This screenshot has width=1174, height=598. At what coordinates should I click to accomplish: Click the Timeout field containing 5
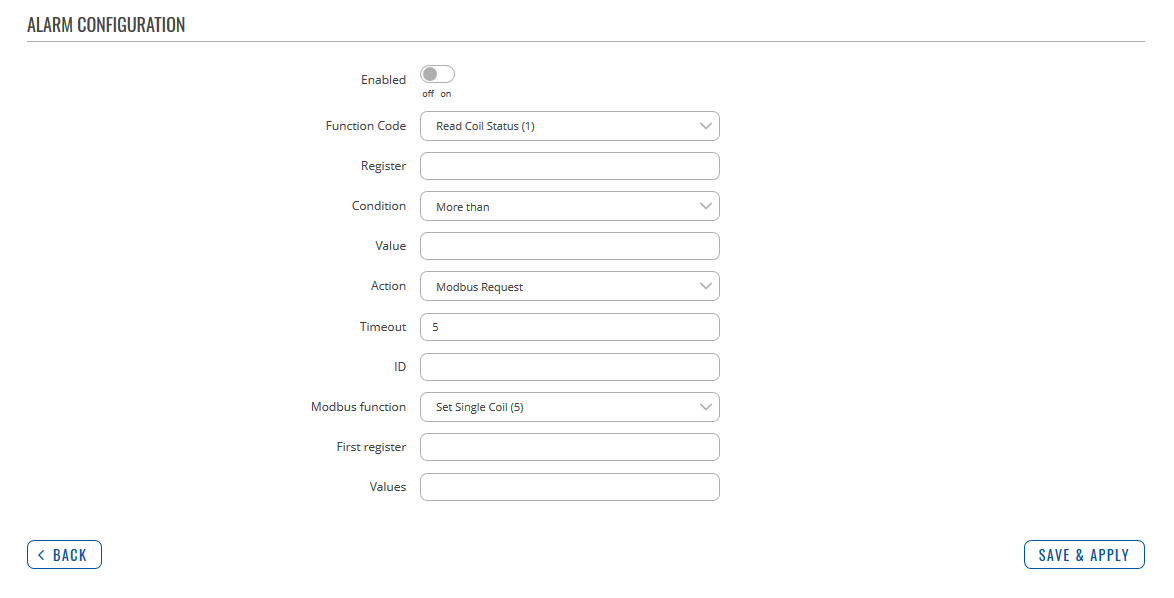pos(569,327)
